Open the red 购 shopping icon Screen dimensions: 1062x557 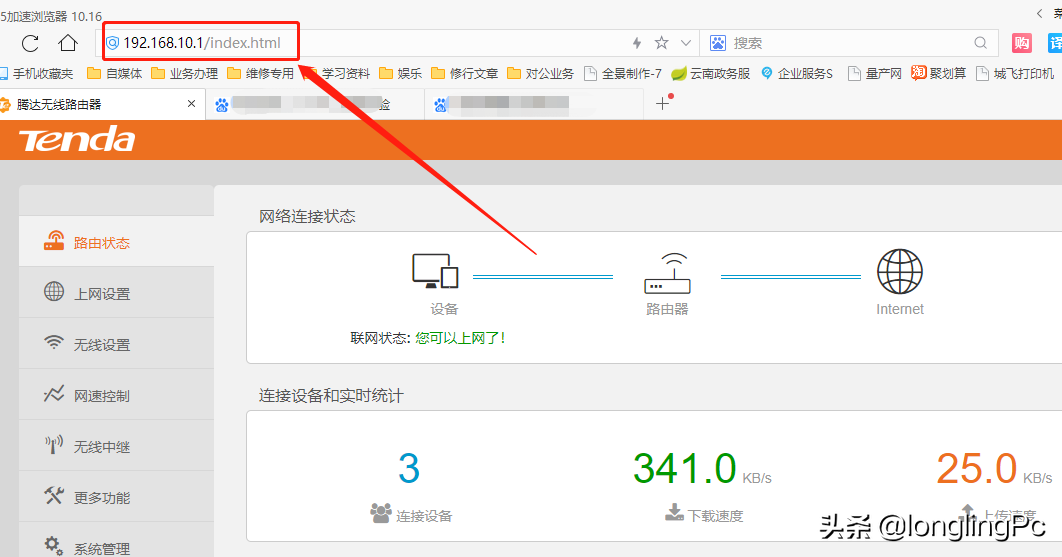click(x=1021, y=43)
